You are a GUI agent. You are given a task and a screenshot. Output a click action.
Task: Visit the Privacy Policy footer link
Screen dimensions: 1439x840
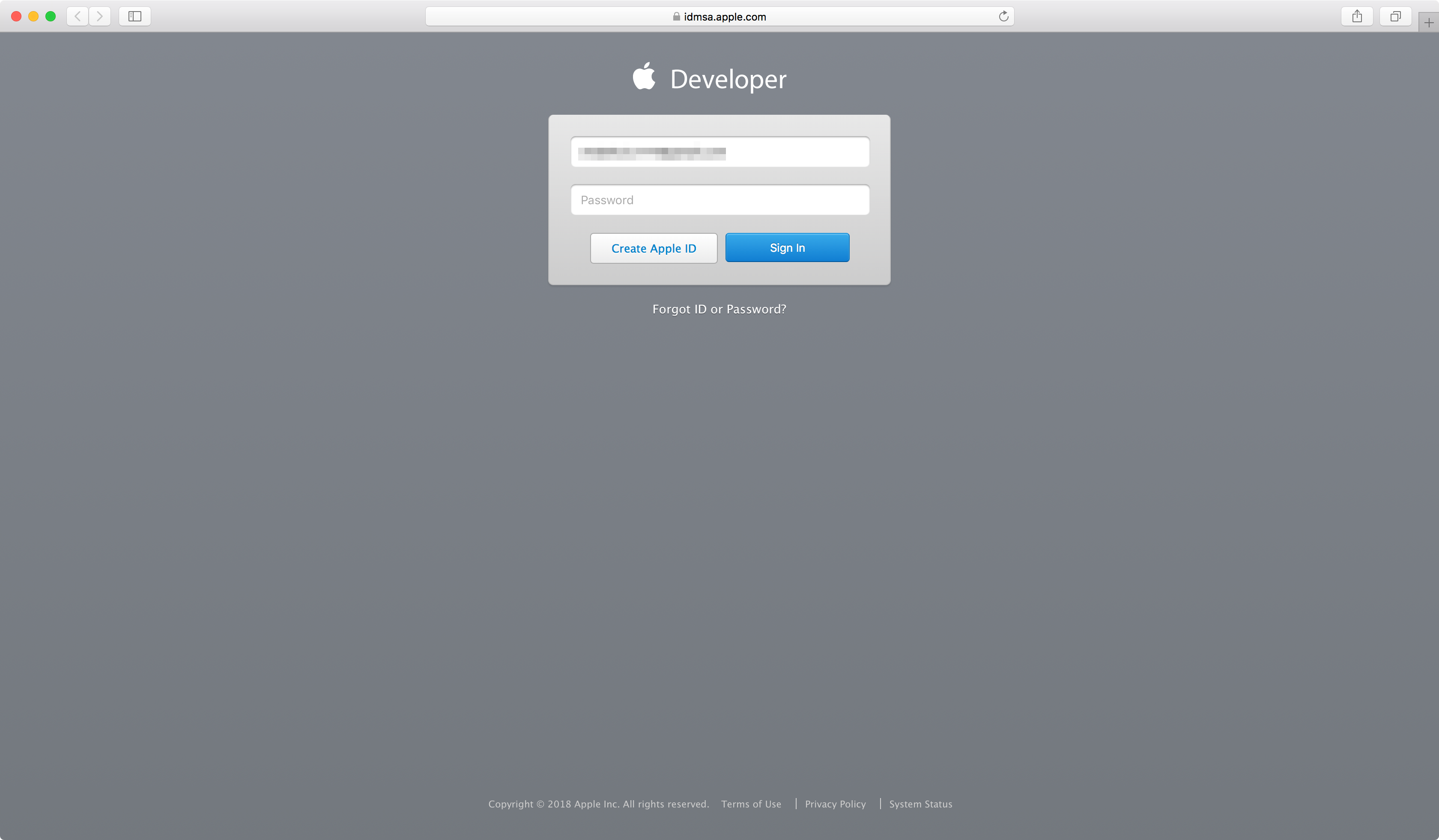click(x=835, y=804)
